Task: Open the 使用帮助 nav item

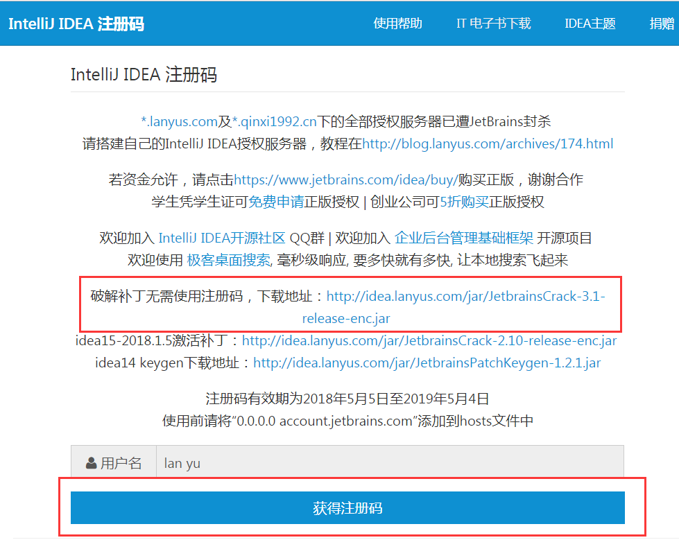Action: point(398,23)
